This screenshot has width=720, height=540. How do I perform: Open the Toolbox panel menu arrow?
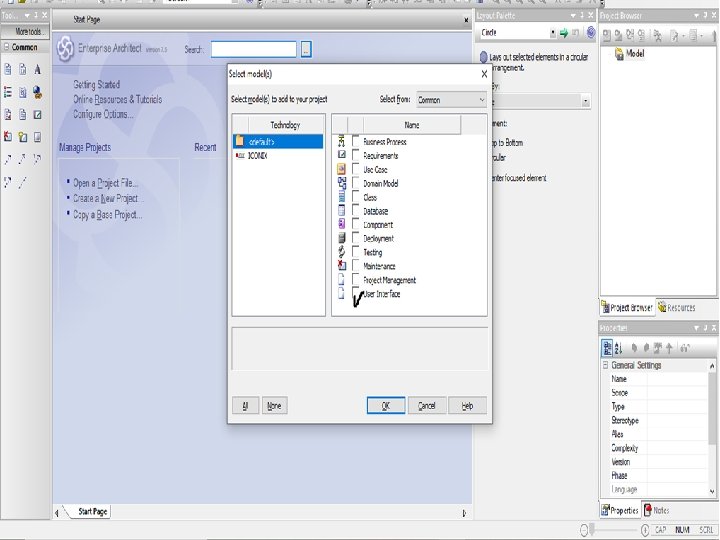pos(28,16)
